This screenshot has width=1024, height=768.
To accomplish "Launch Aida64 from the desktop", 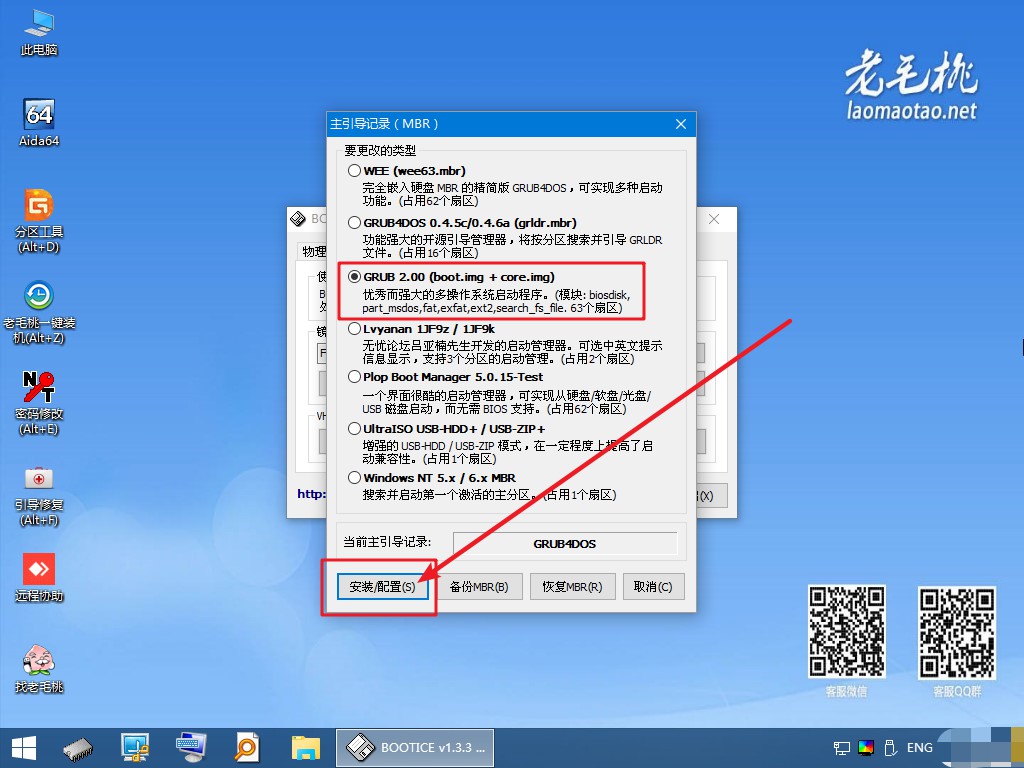I will click(39, 123).
